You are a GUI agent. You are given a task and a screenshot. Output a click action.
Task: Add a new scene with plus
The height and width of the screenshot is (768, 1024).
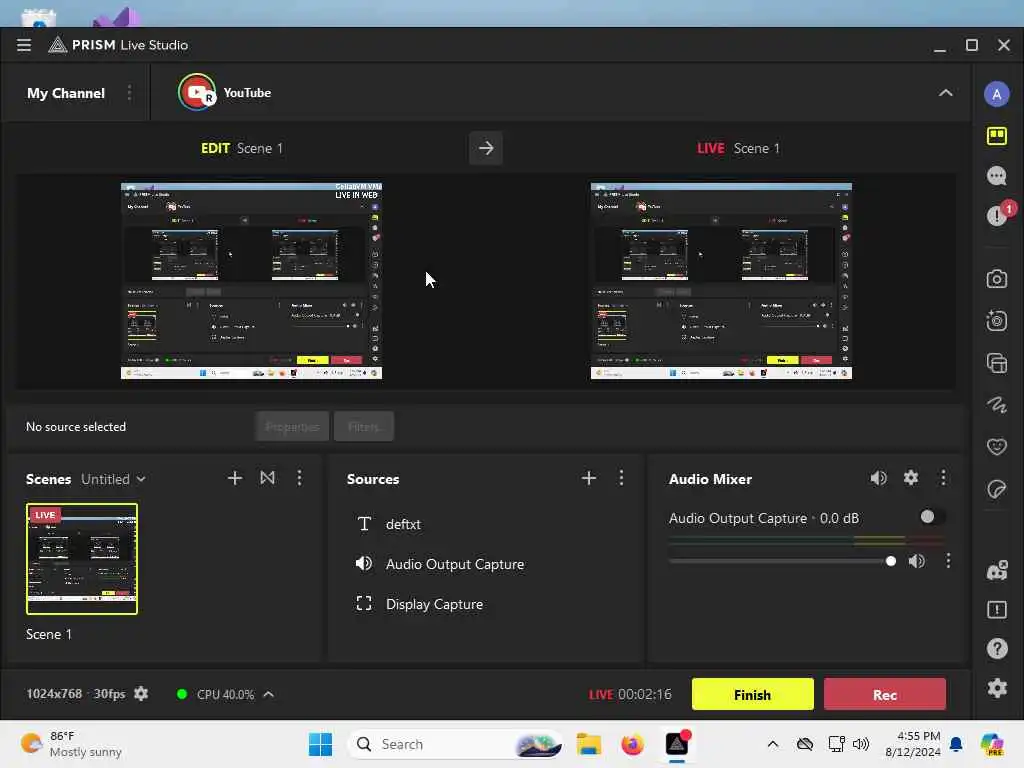coord(235,478)
